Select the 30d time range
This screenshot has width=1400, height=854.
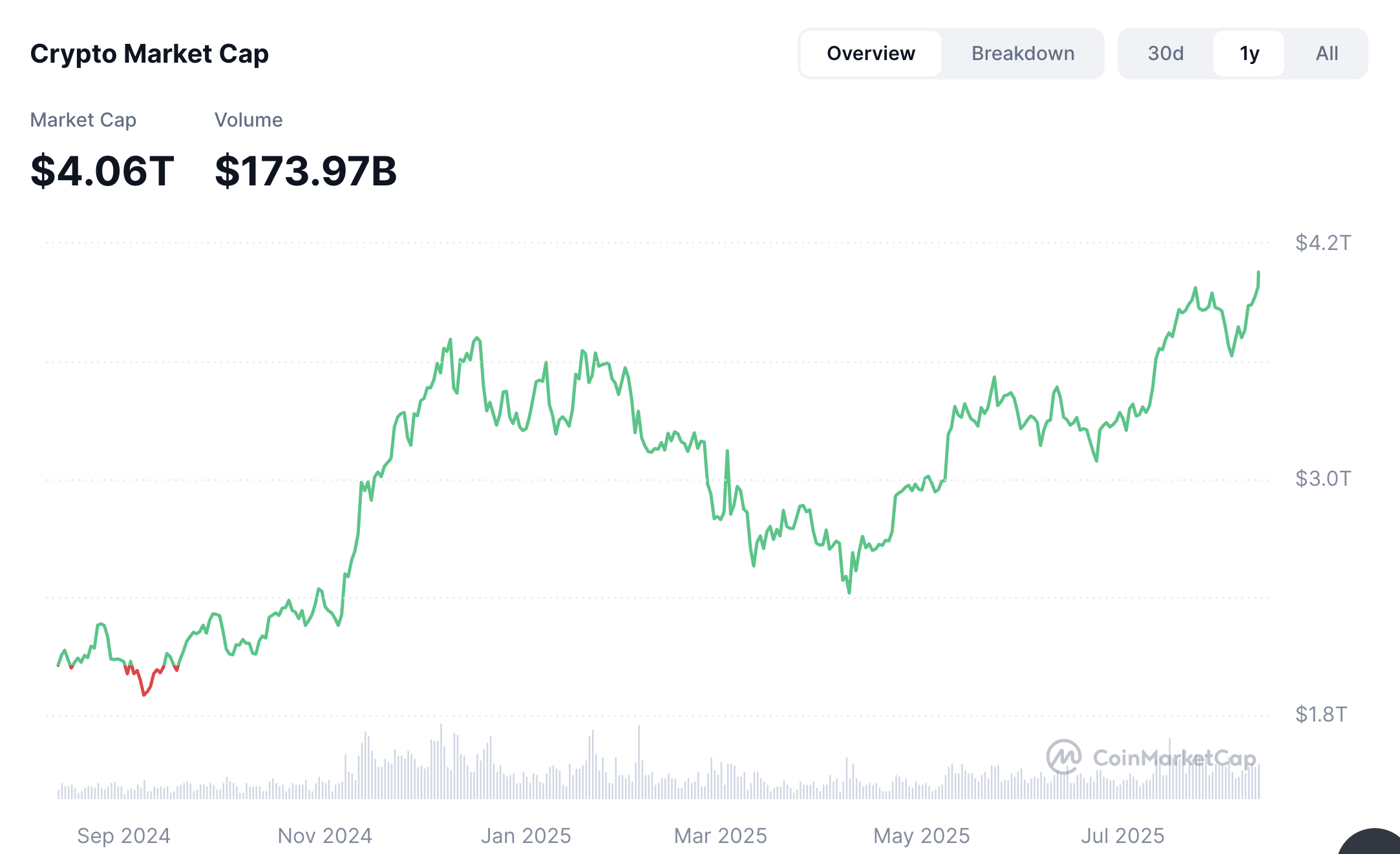point(1165,54)
